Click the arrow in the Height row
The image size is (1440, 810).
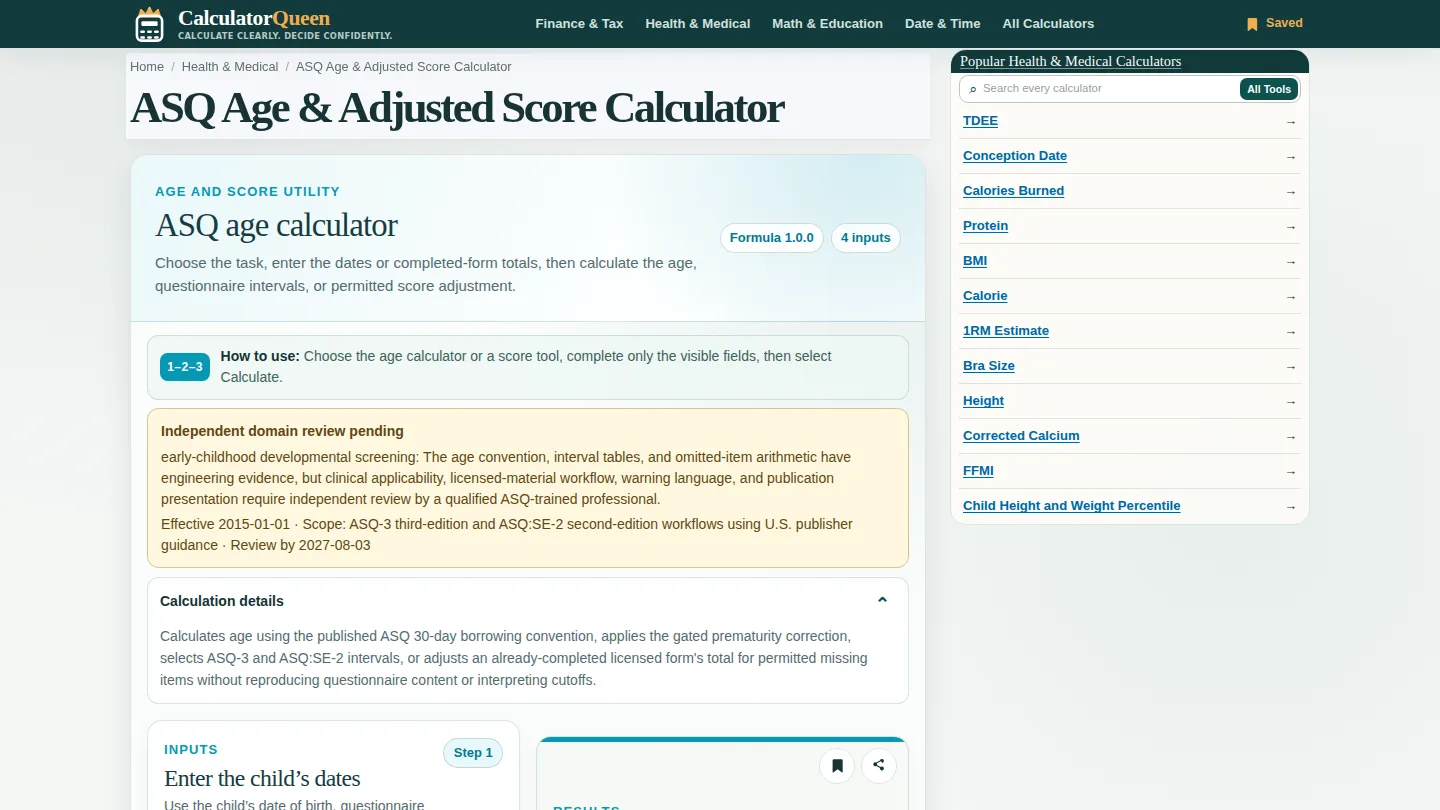(x=1291, y=402)
